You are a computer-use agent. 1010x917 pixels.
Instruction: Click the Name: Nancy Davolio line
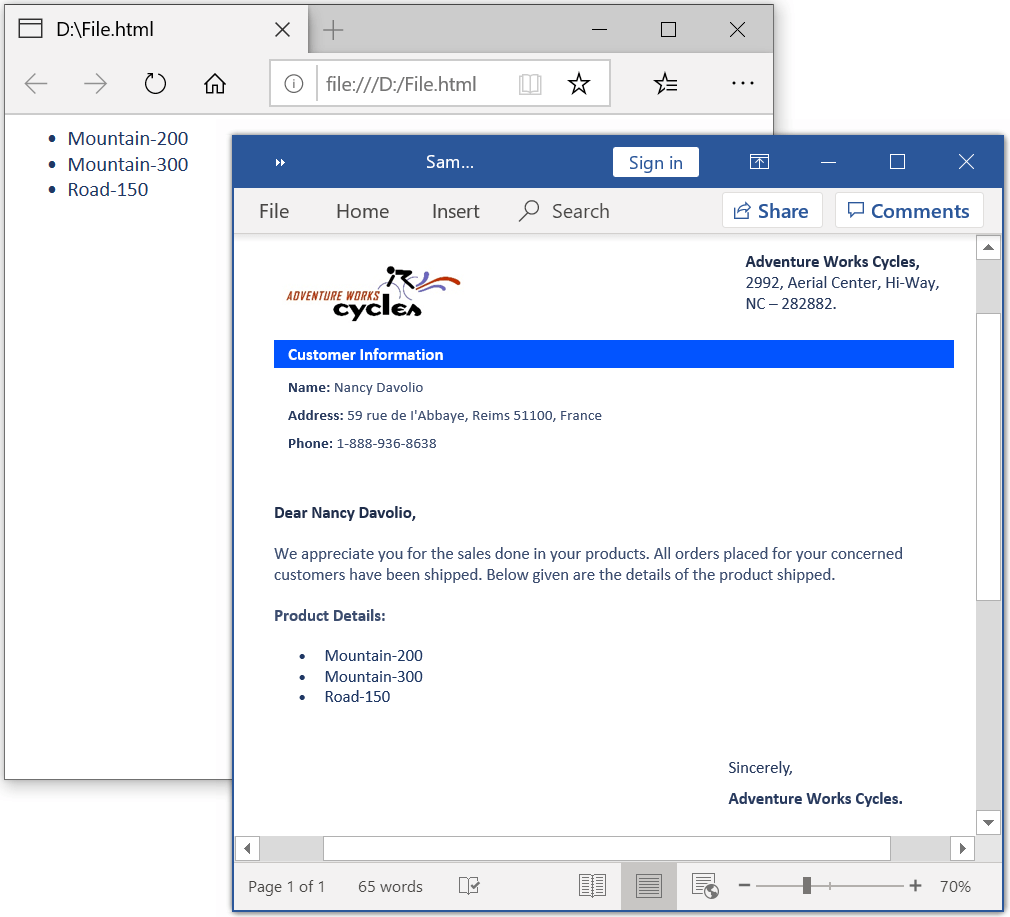356,388
